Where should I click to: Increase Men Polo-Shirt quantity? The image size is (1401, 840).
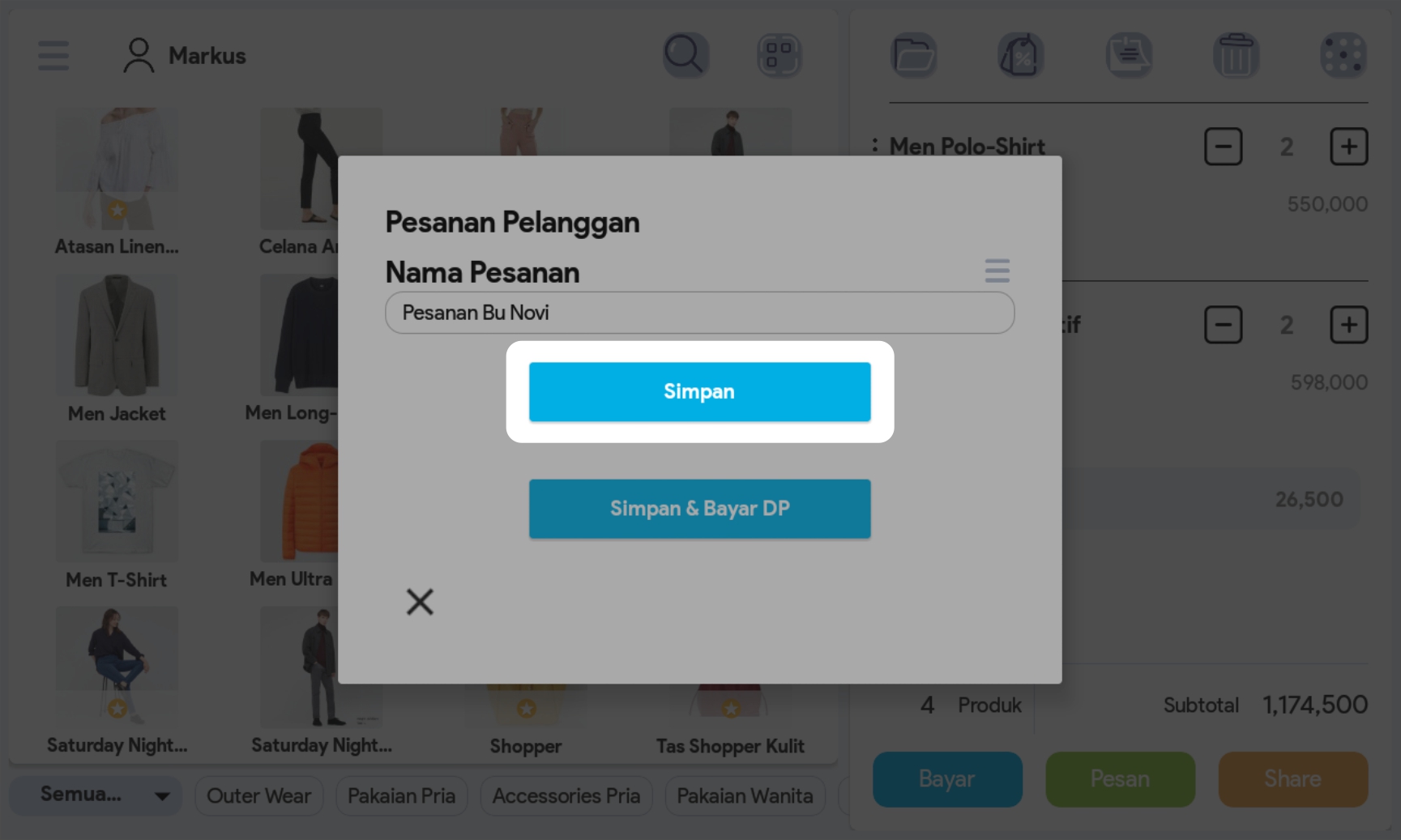[1348, 147]
